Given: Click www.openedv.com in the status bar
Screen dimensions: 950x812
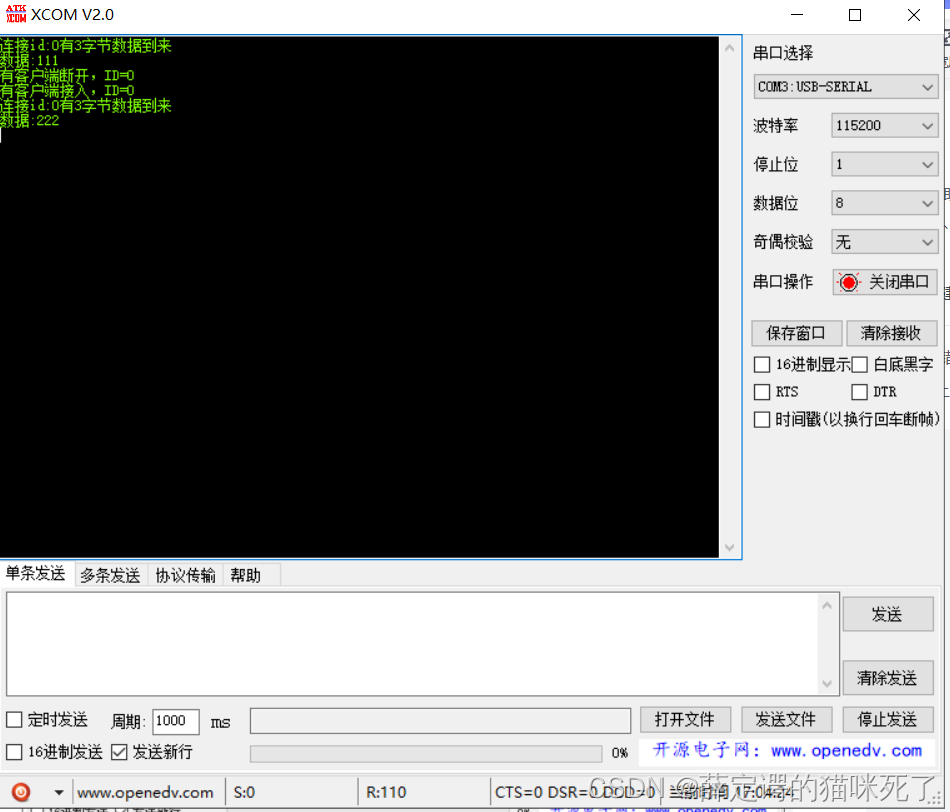Looking at the screenshot, I should (x=145, y=792).
